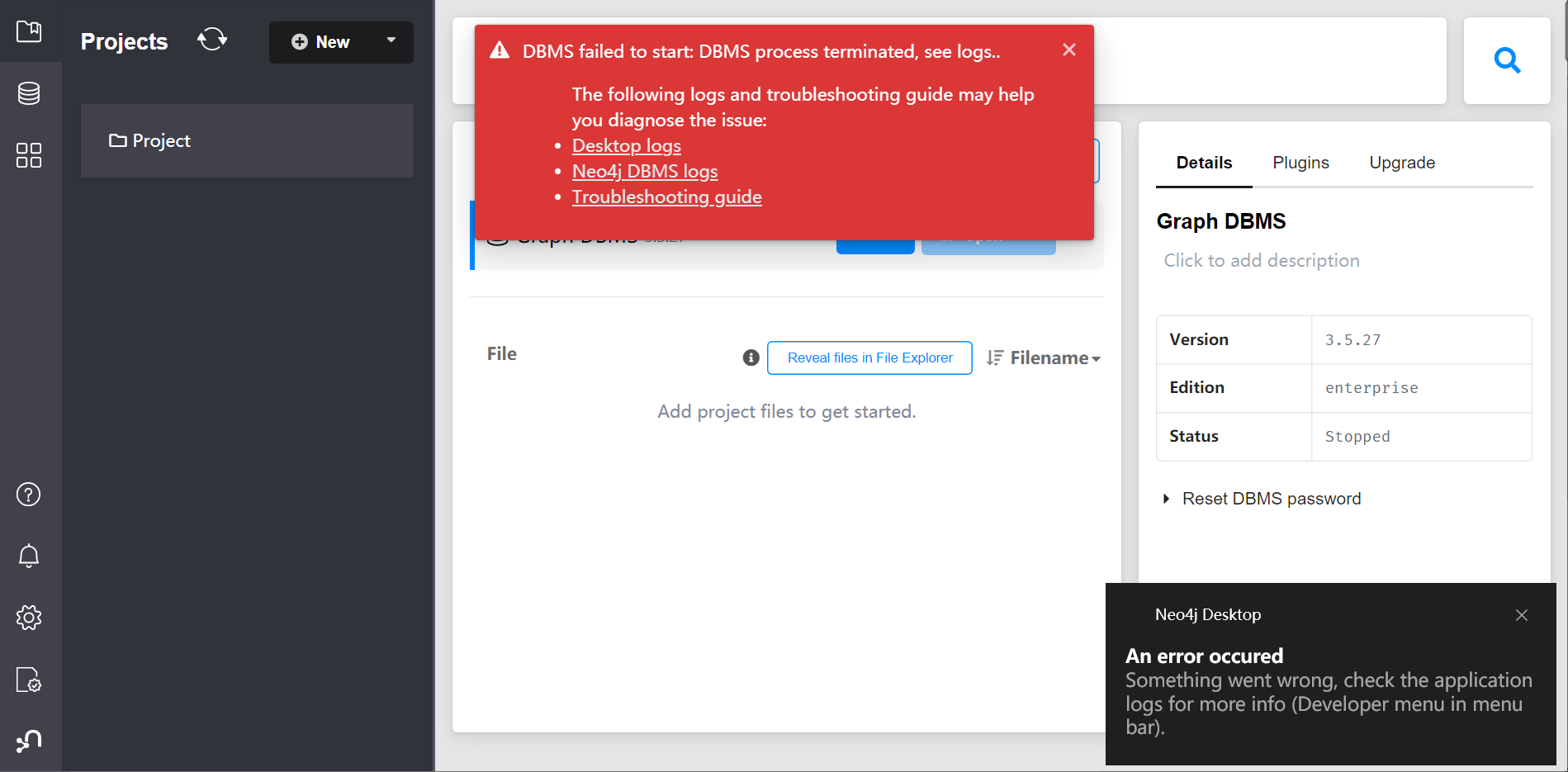Open the DBMS database stack icon
Image resolution: width=1568 pixels, height=772 pixels.
(x=29, y=93)
